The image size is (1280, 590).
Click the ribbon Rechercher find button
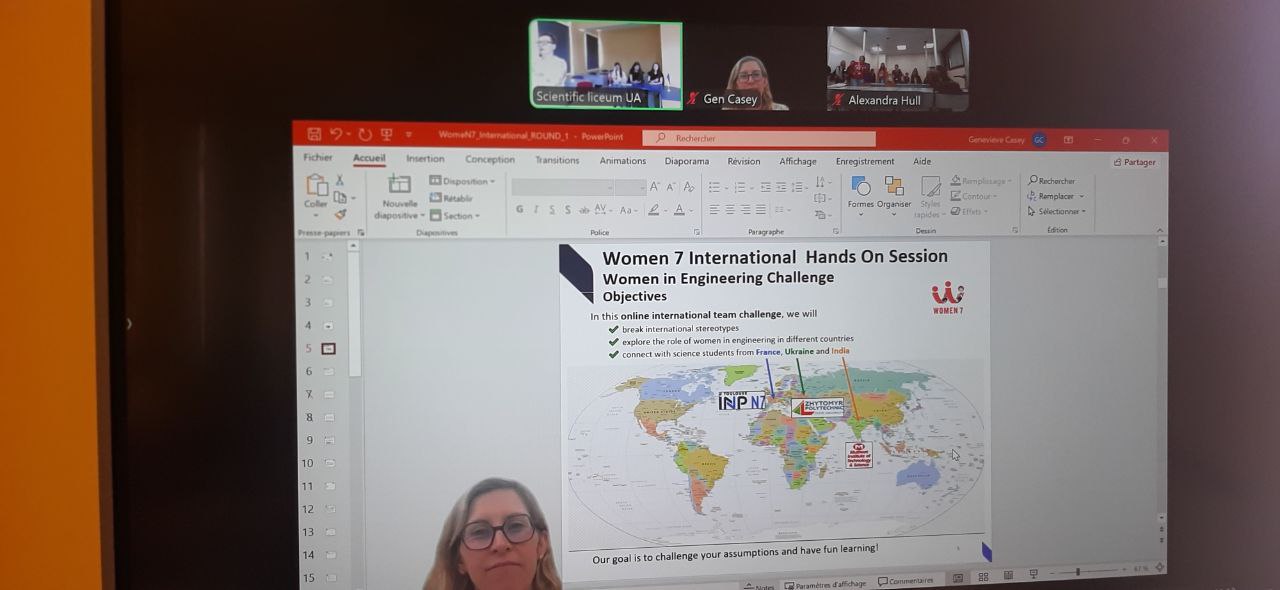pyautogui.click(x=1052, y=181)
